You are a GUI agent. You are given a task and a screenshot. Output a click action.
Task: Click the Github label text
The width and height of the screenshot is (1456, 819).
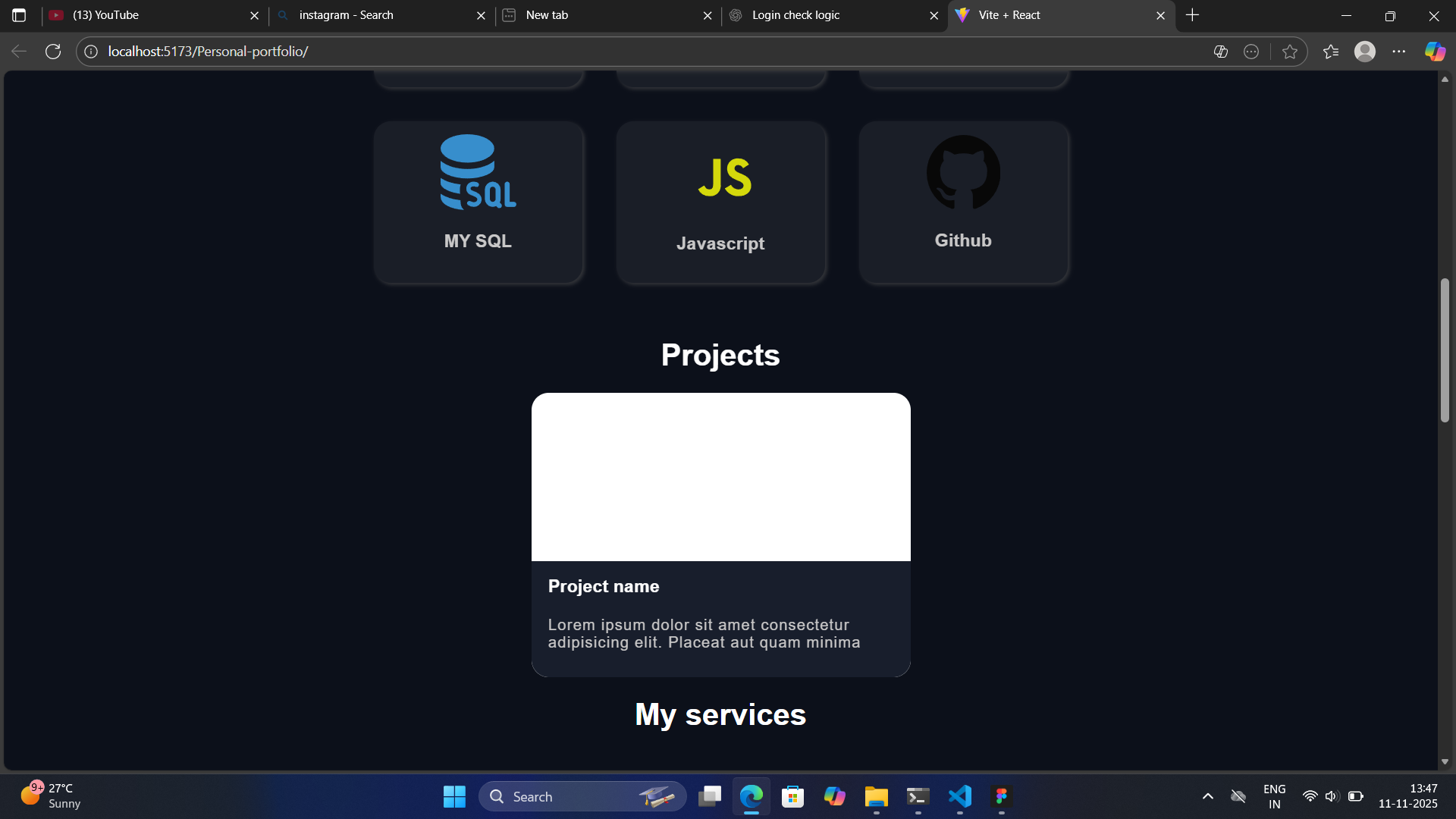(963, 240)
